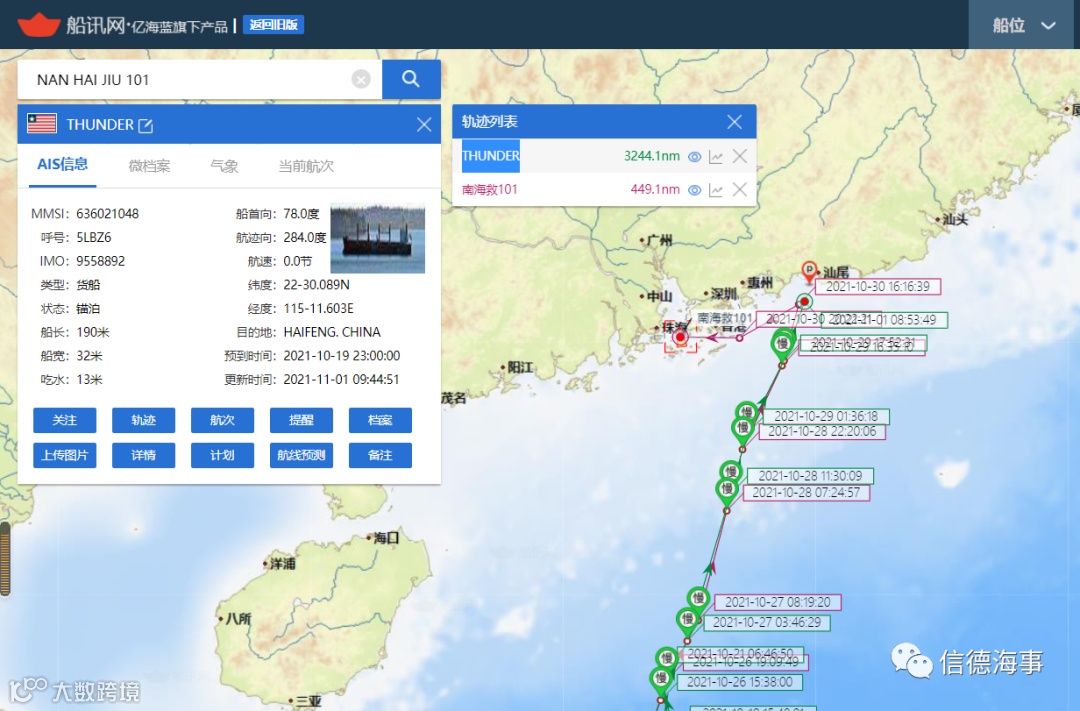
Task: Close the 轨迹列表 track list panel
Action: pyautogui.click(x=734, y=122)
